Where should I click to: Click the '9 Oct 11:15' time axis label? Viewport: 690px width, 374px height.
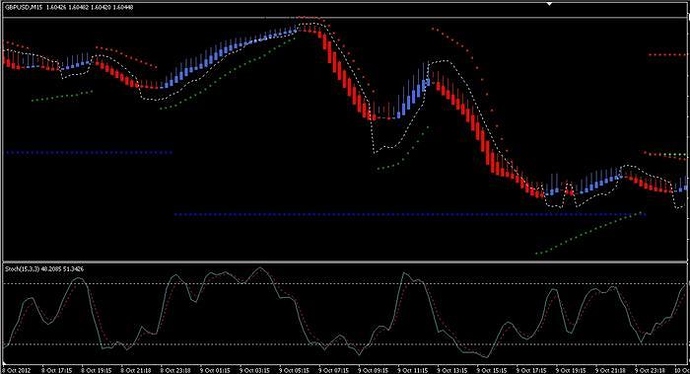tap(413, 370)
